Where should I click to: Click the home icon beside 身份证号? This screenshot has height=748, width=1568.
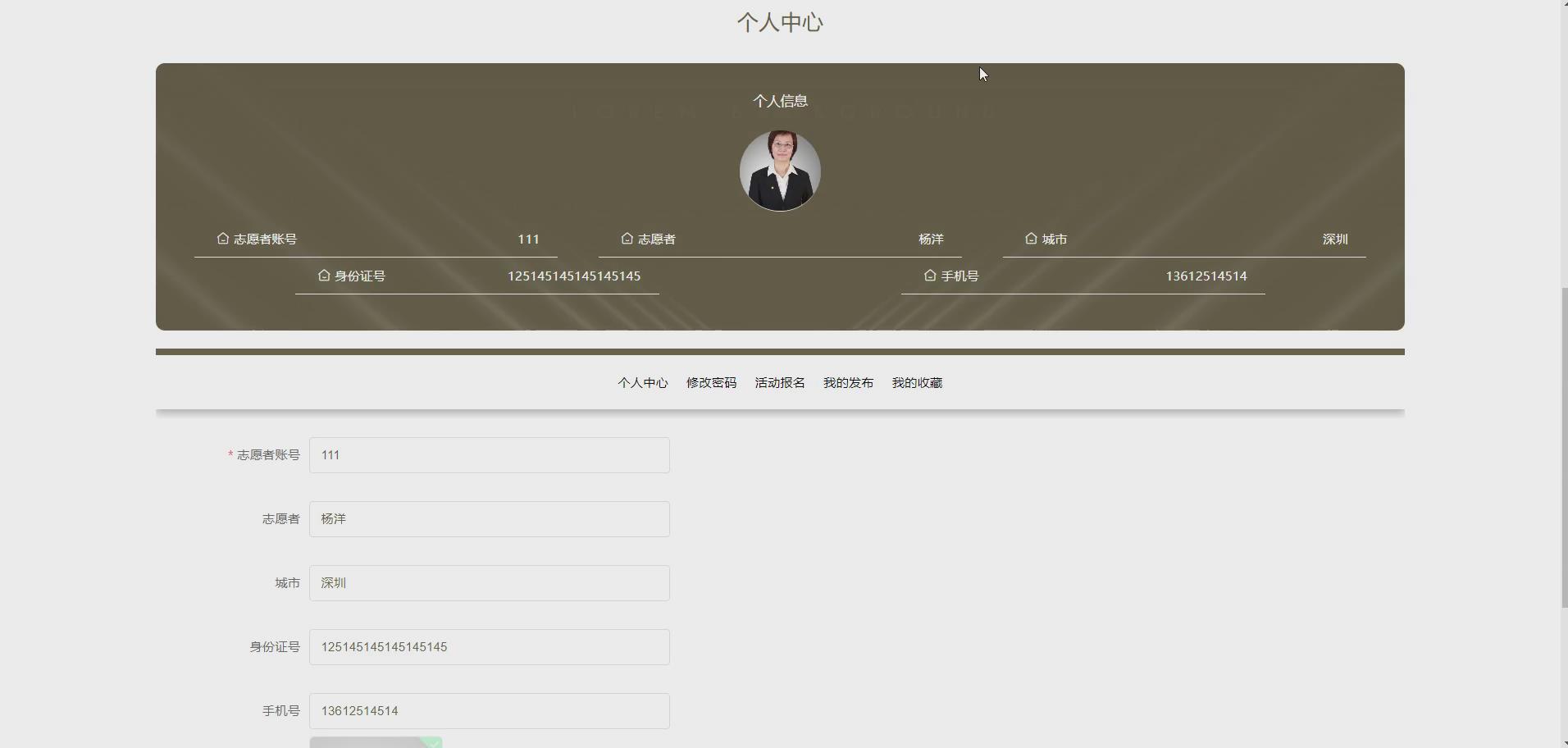324,276
